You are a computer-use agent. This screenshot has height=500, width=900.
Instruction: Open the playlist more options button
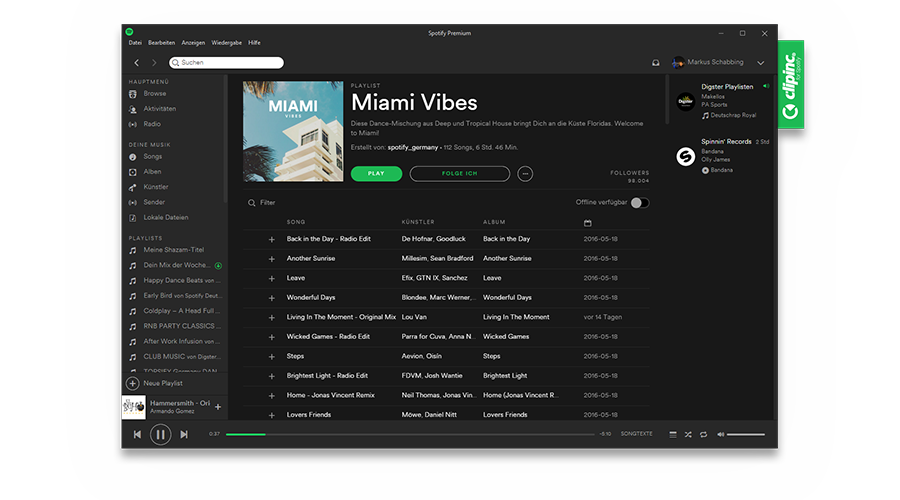(x=525, y=173)
